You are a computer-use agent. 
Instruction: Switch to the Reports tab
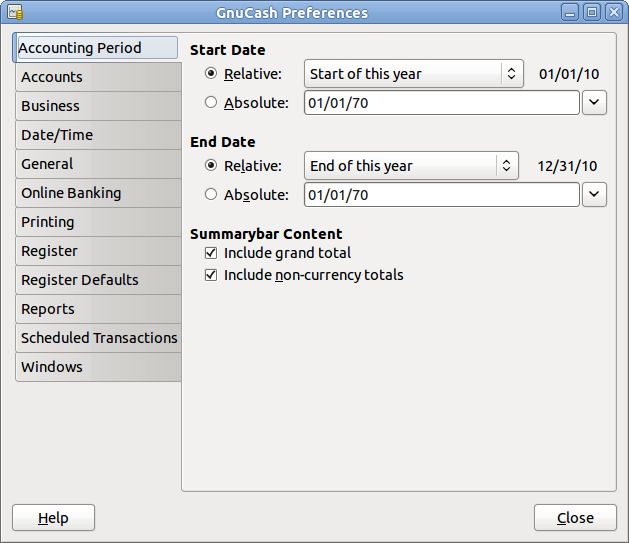(98, 309)
